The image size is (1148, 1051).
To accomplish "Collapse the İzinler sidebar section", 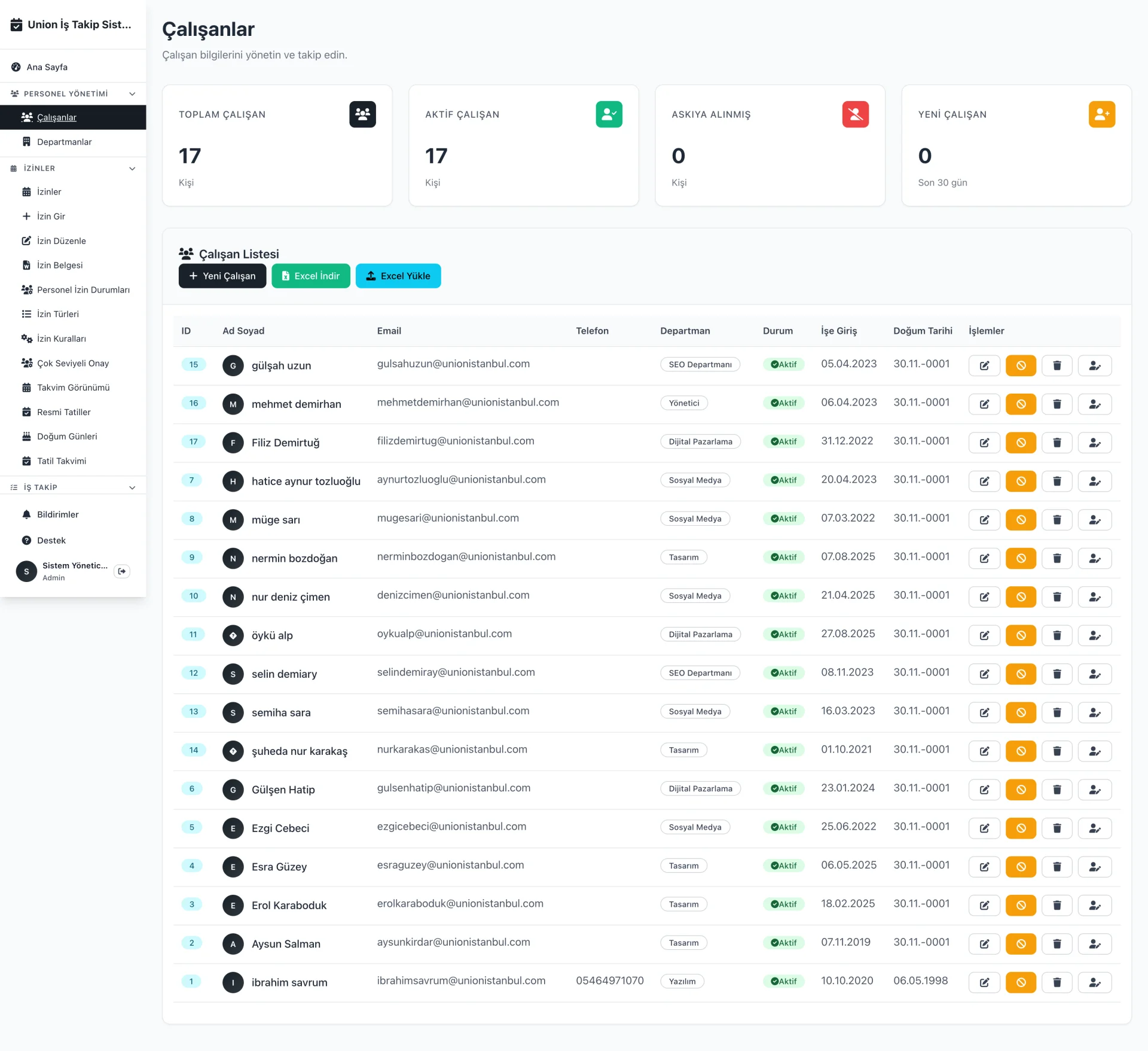I will 132,168.
